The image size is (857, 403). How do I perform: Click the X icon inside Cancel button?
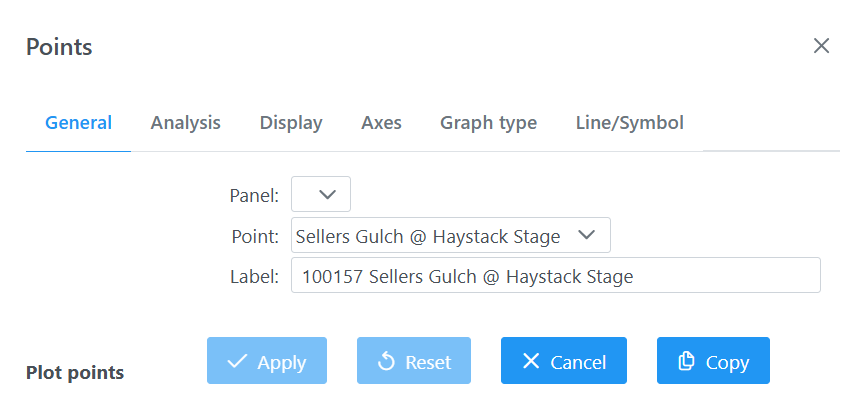(x=531, y=361)
